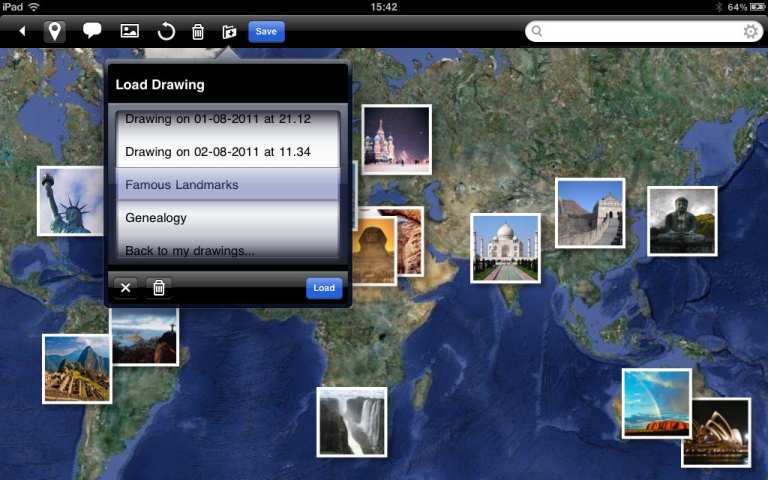Open the Buddha statue photo

[682, 221]
